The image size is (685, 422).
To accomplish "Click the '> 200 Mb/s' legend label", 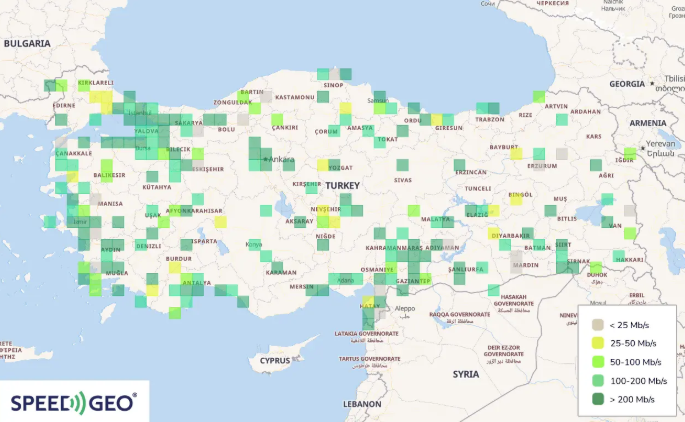I will point(634,399).
